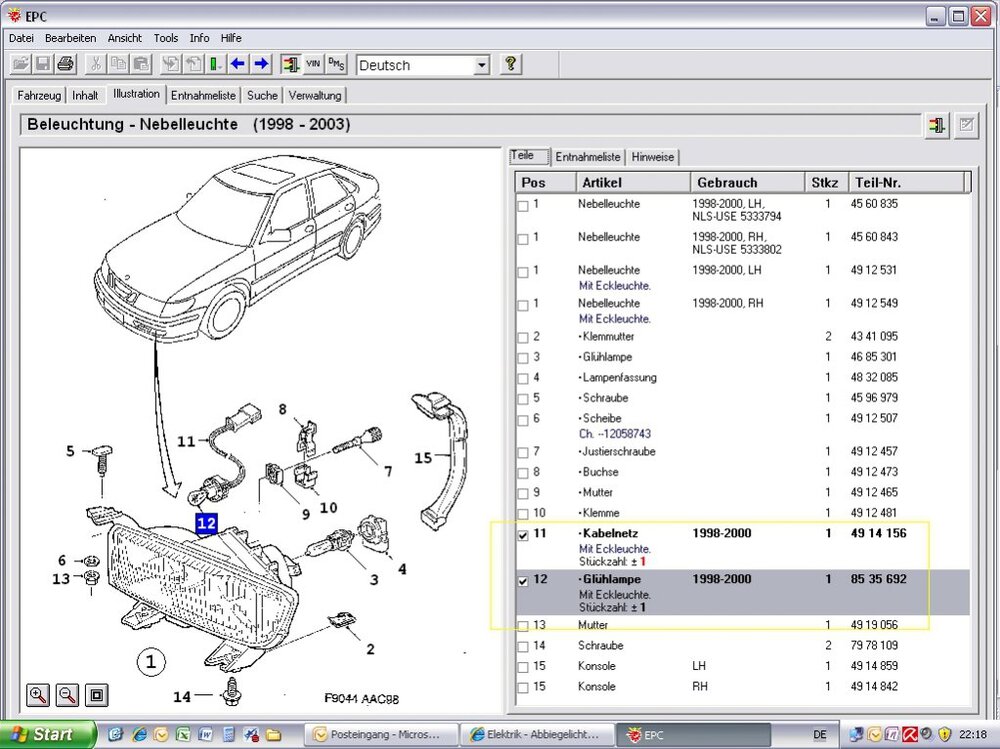The image size is (1000, 749).
Task: Click the Copy toolbar icon
Action: pos(118,64)
